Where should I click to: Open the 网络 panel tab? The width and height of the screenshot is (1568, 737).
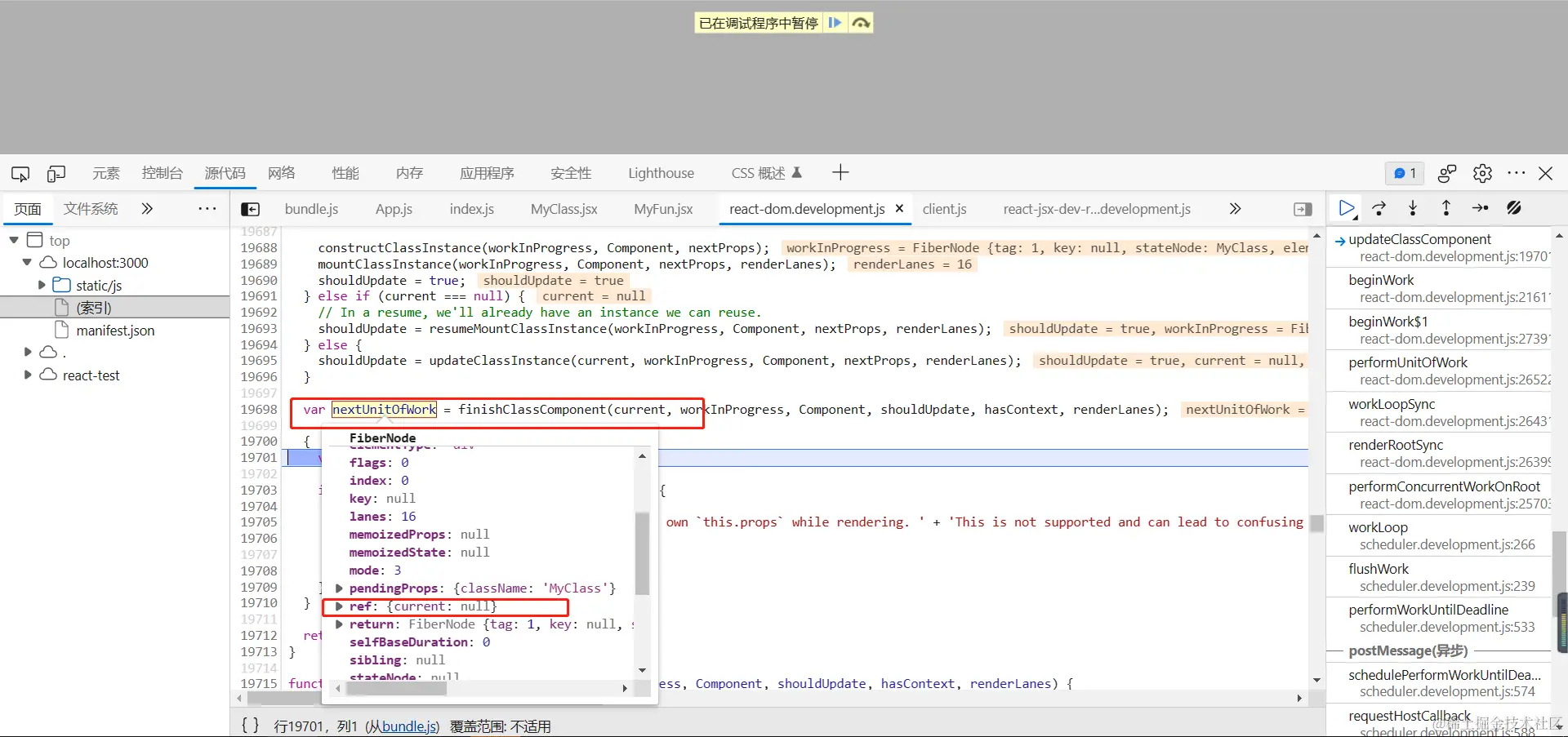click(282, 173)
